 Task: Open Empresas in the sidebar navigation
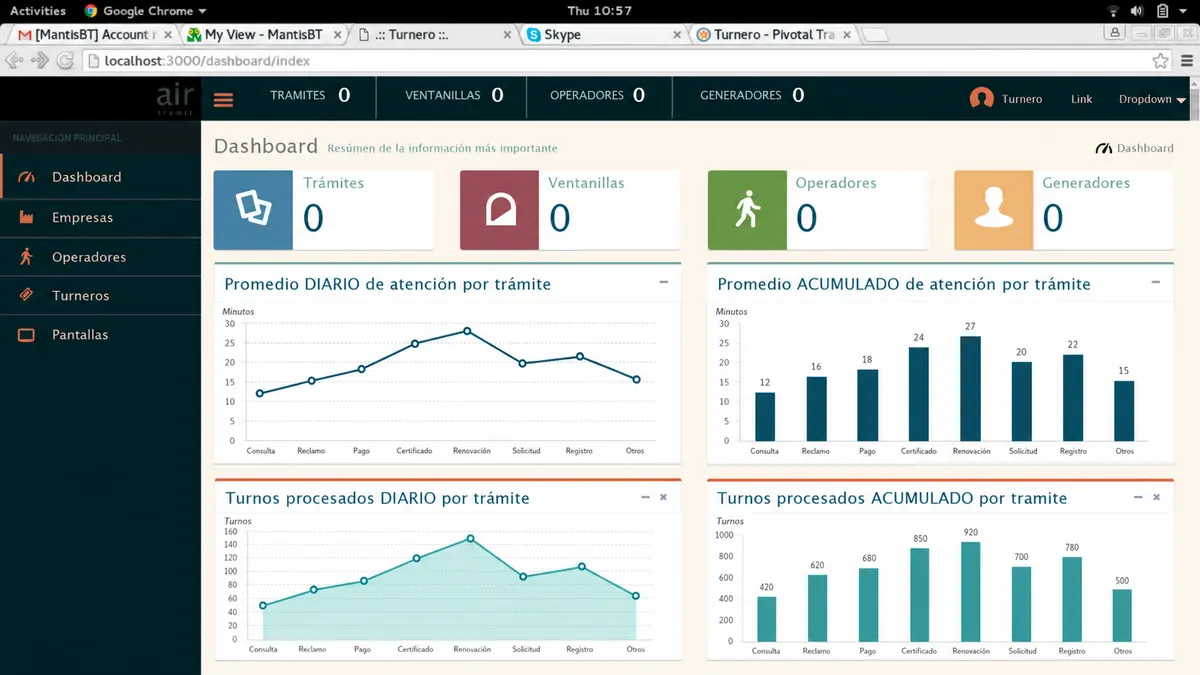100,217
